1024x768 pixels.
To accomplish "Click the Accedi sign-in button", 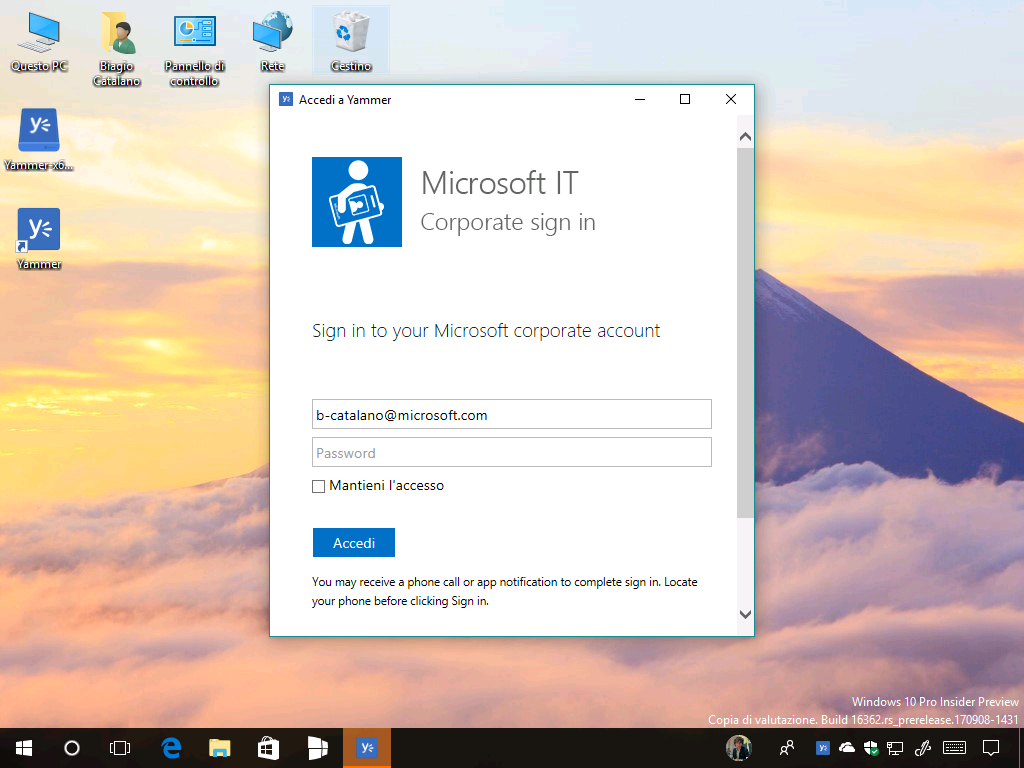I will coord(354,543).
